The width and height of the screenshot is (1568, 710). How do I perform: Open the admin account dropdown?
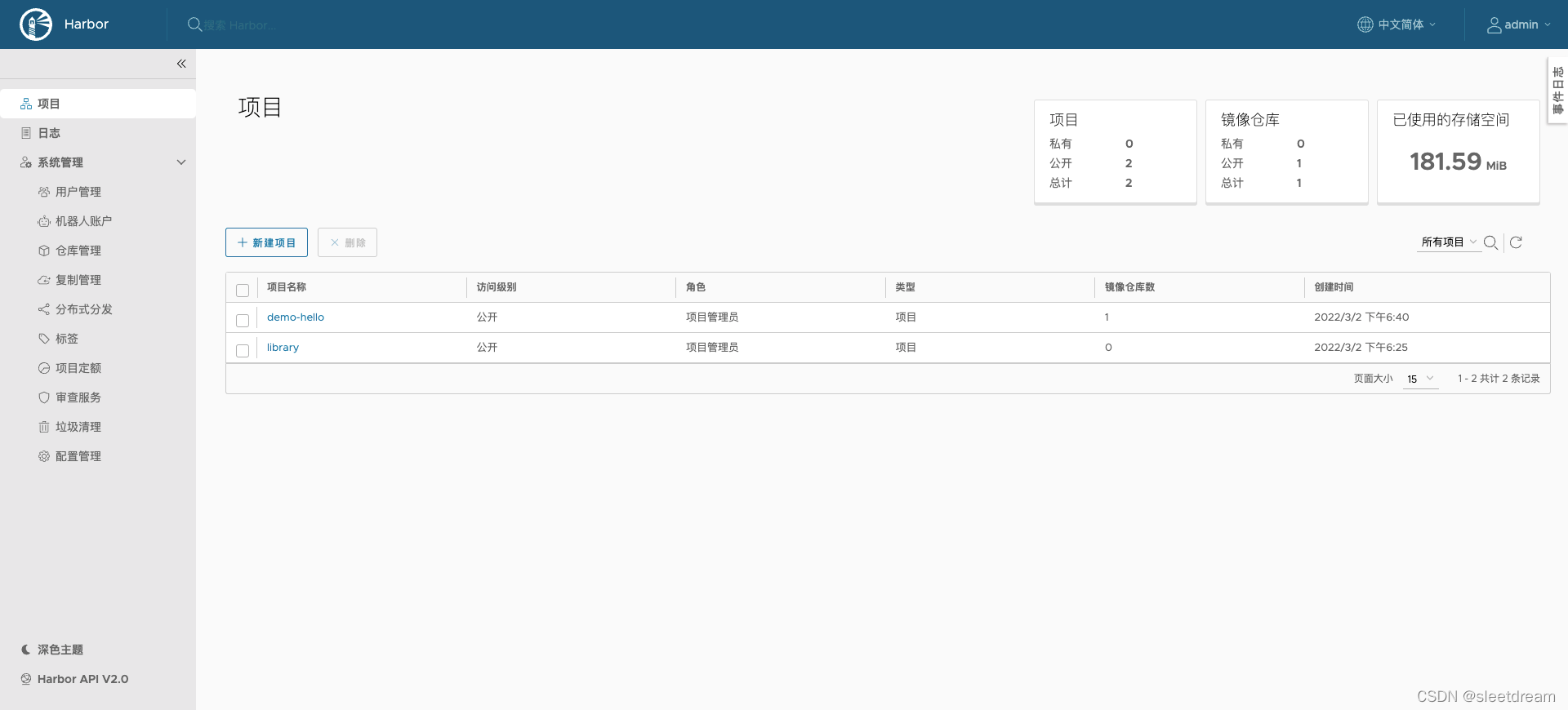pyautogui.click(x=1519, y=24)
